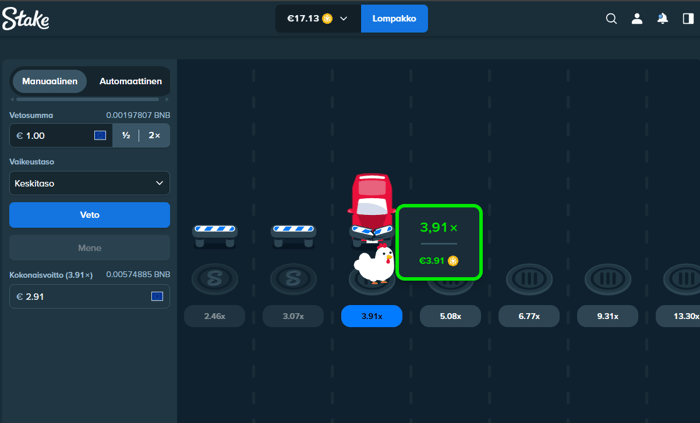
Task: Open the Lompakko wallet button
Action: coord(394,19)
